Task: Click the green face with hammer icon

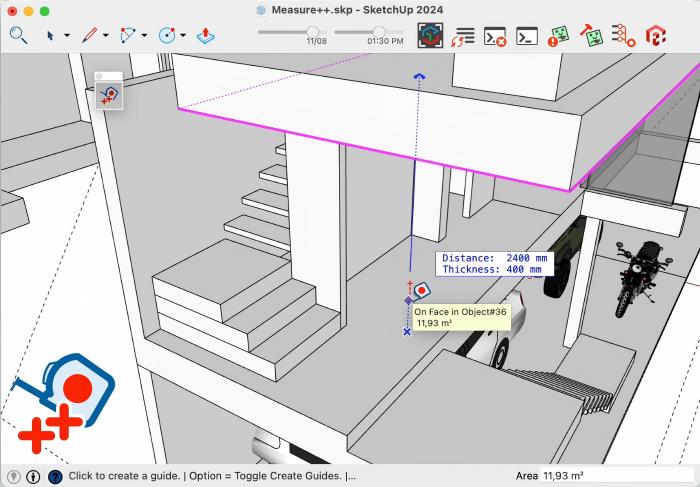Action: [592, 36]
